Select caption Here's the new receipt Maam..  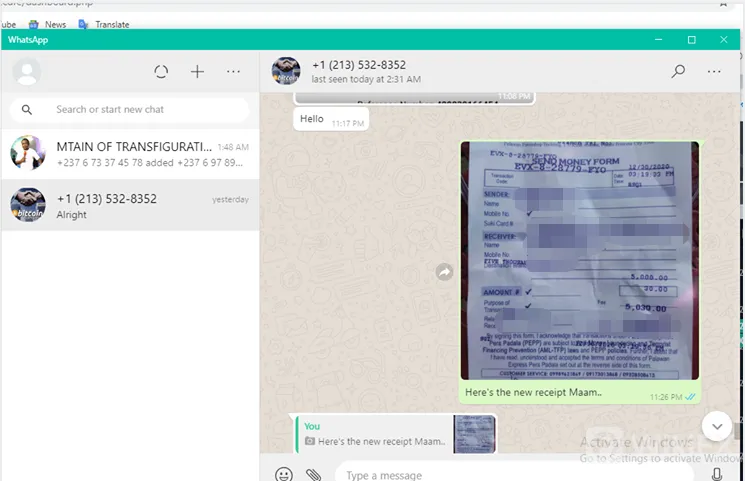coord(533,393)
